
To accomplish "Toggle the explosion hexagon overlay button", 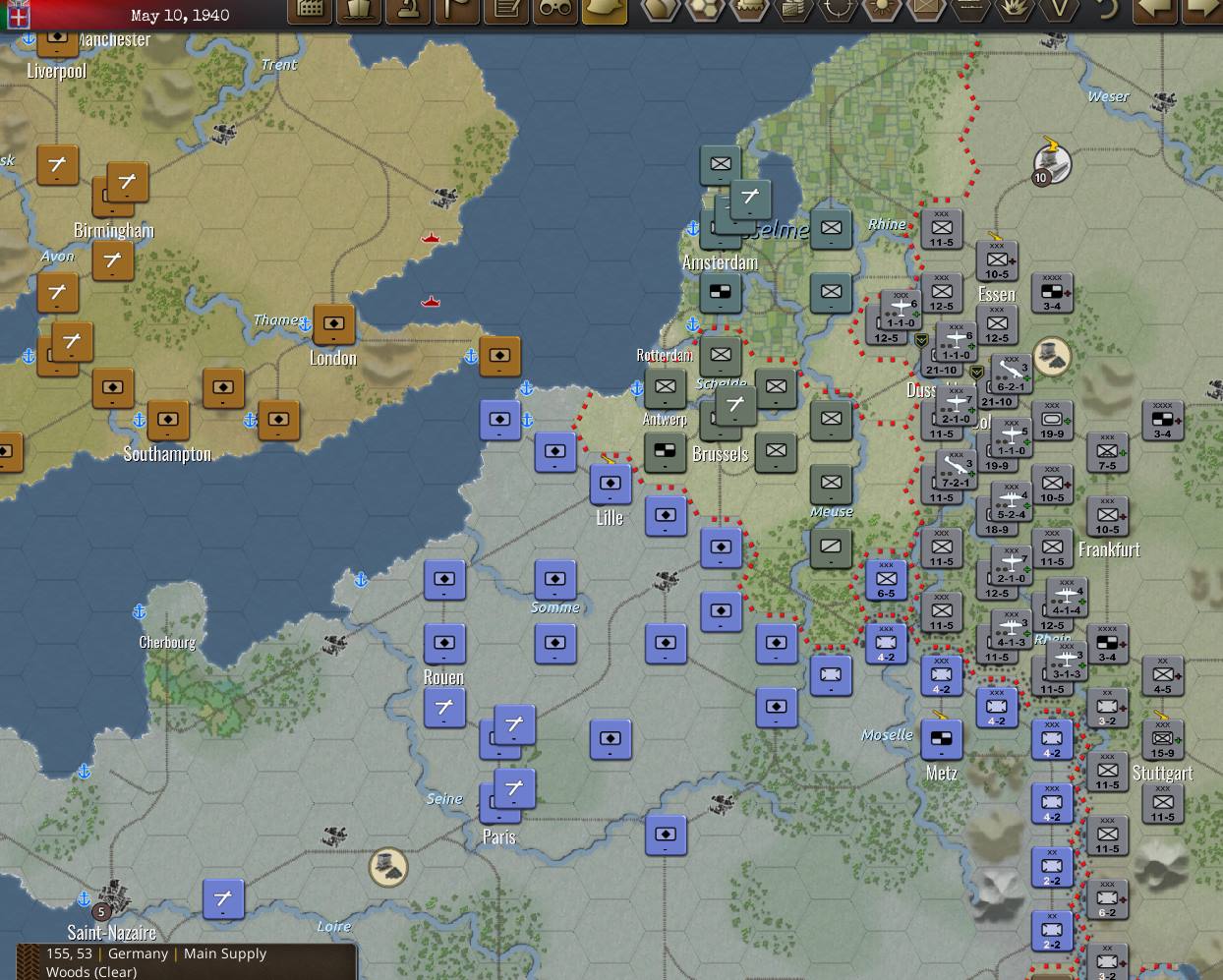I will [x=1015, y=10].
